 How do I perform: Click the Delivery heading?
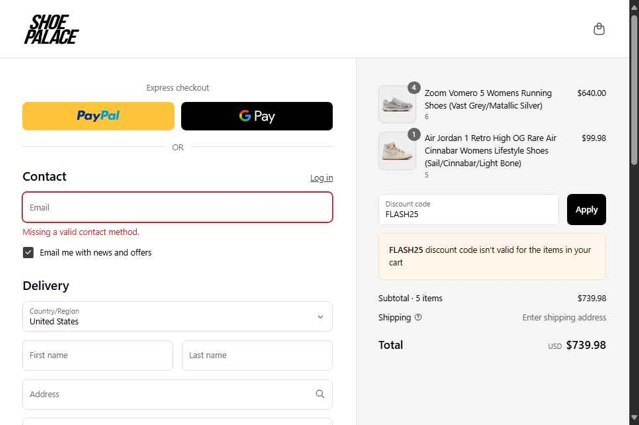[x=46, y=286]
